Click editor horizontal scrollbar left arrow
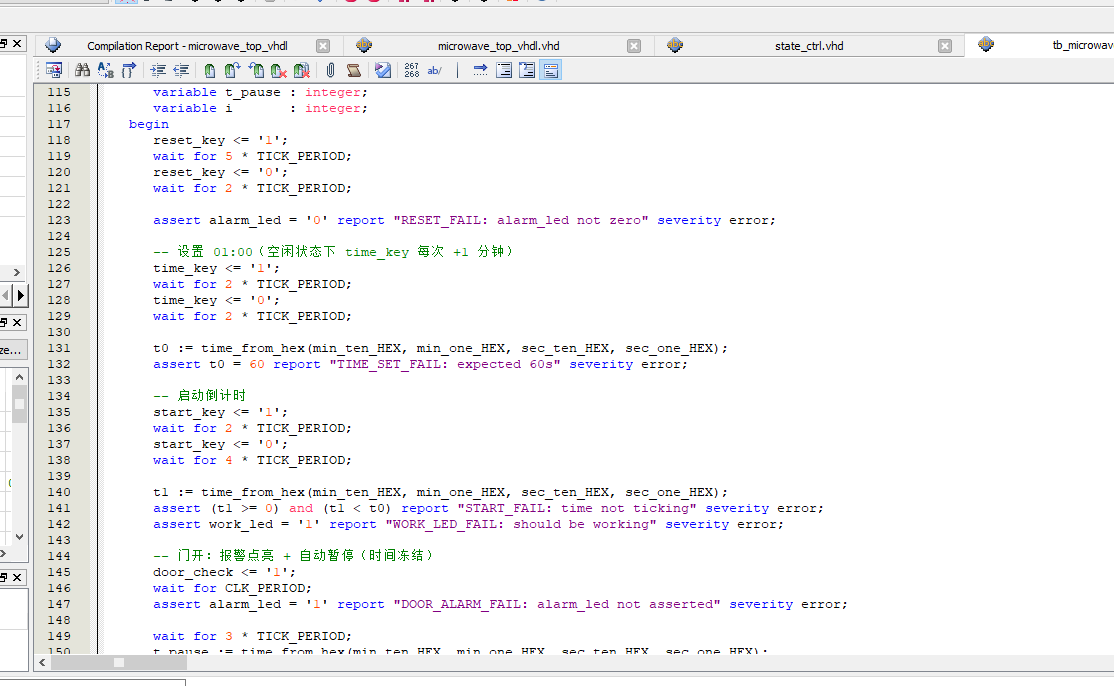The image size is (1114, 686). (42, 663)
